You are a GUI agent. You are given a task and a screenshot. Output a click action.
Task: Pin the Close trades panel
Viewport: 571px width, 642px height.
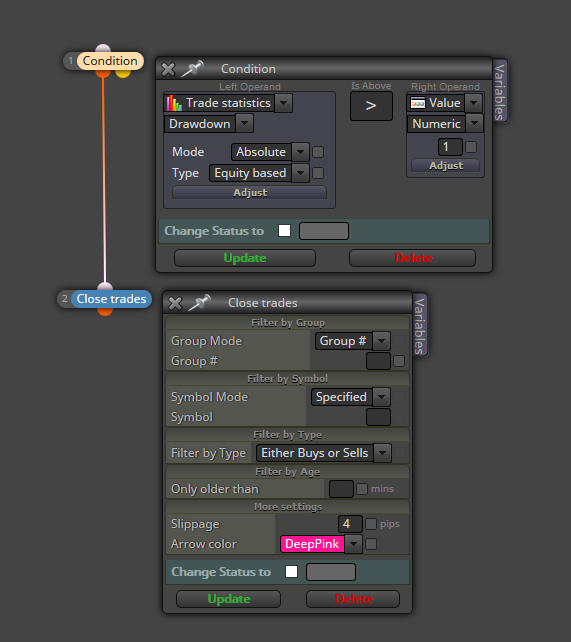(199, 303)
